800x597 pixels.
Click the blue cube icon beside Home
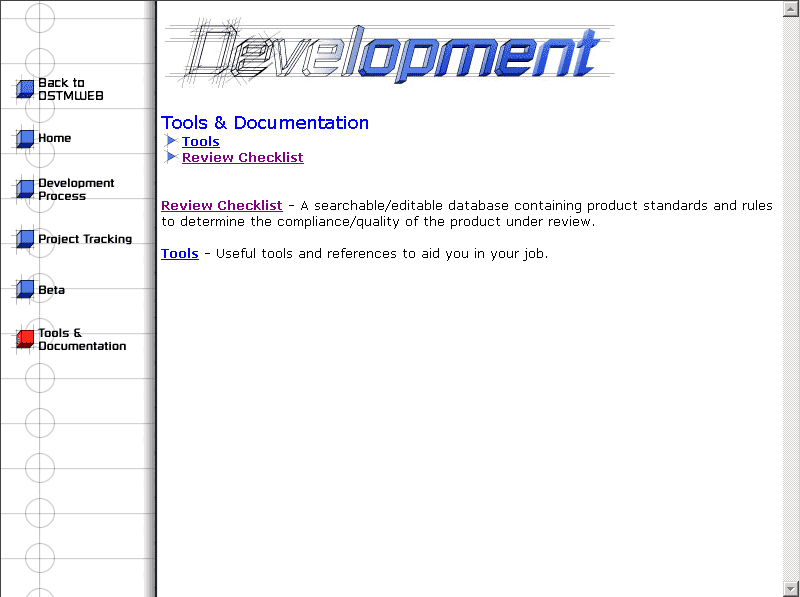click(x=25, y=138)
